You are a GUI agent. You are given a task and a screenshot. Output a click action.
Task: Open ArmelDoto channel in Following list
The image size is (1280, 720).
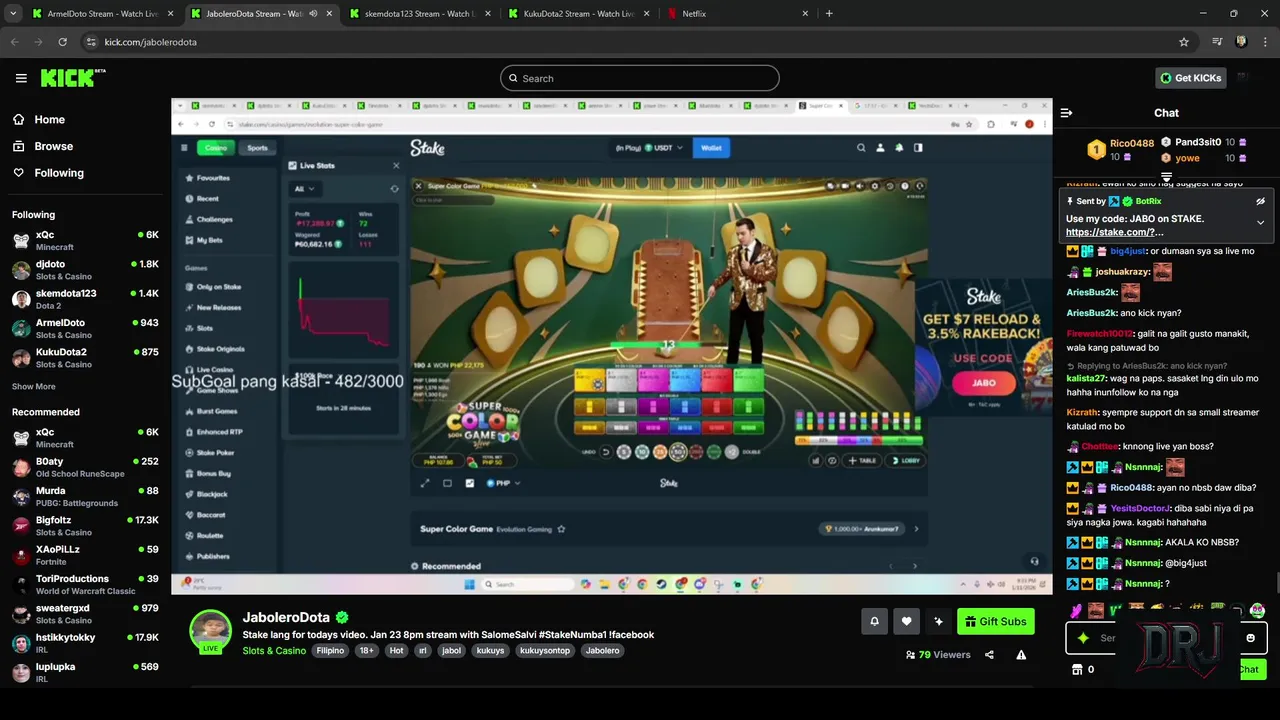(x=85, y=328)
